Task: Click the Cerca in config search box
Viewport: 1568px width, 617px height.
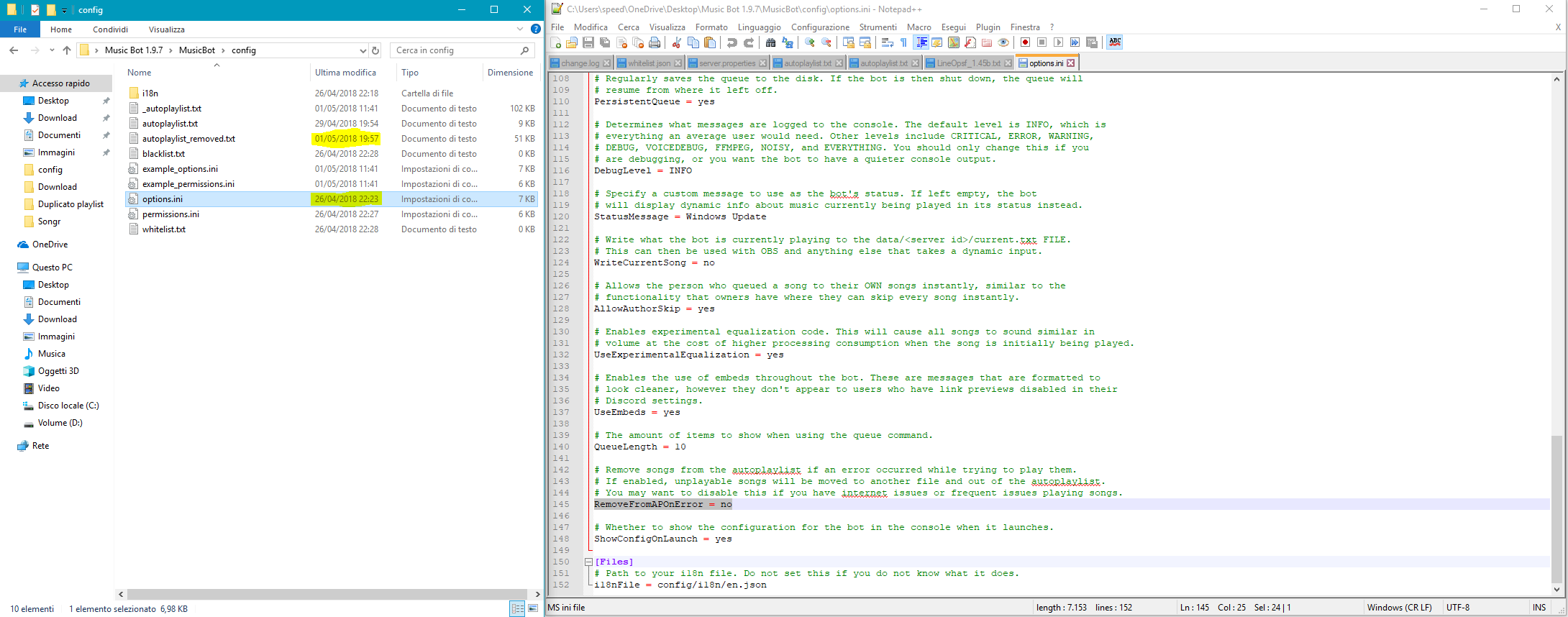Action: [x=464, y=50]
